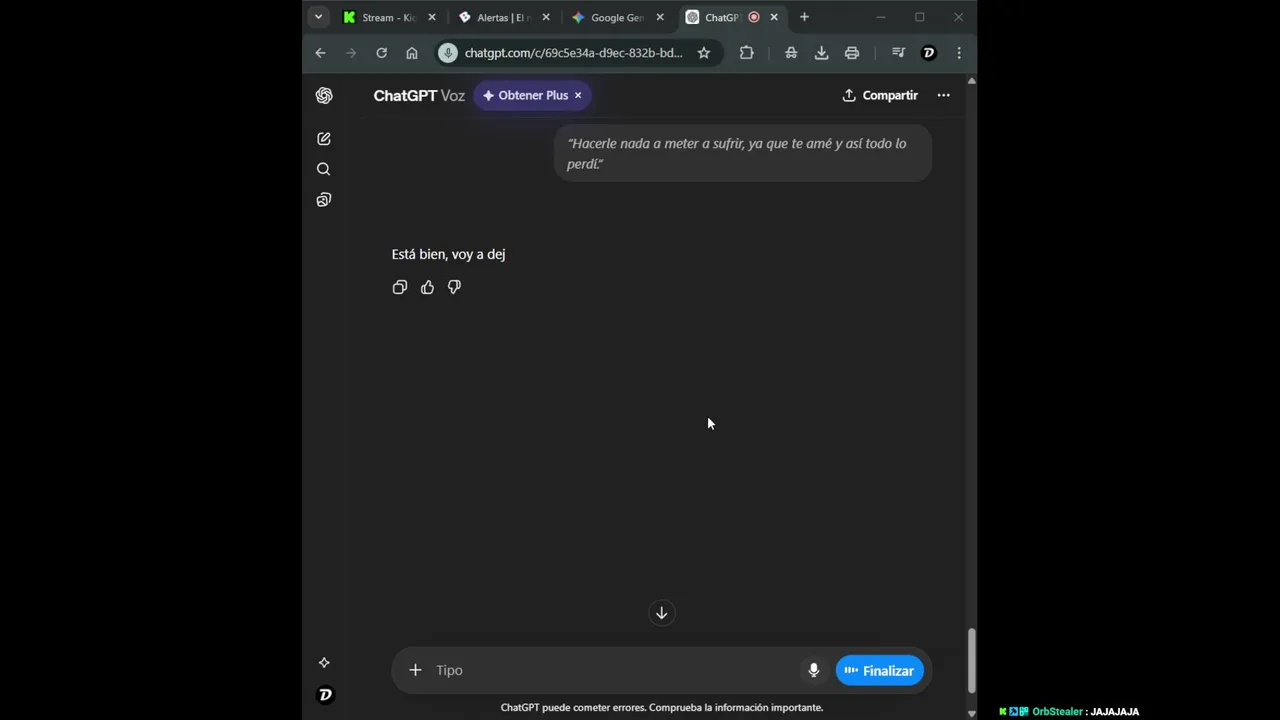
Task: Open the plus attachment menu
Action: pyautogui.click(x=415, y=670)
